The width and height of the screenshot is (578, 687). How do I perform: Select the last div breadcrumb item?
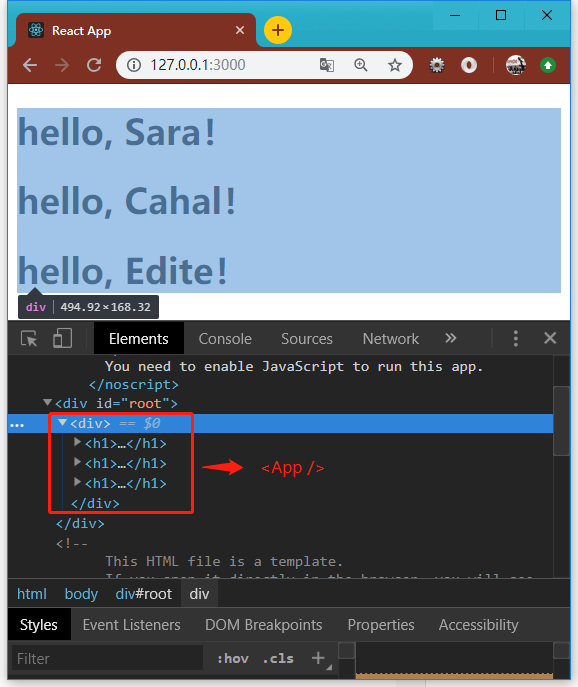[199, 594]
